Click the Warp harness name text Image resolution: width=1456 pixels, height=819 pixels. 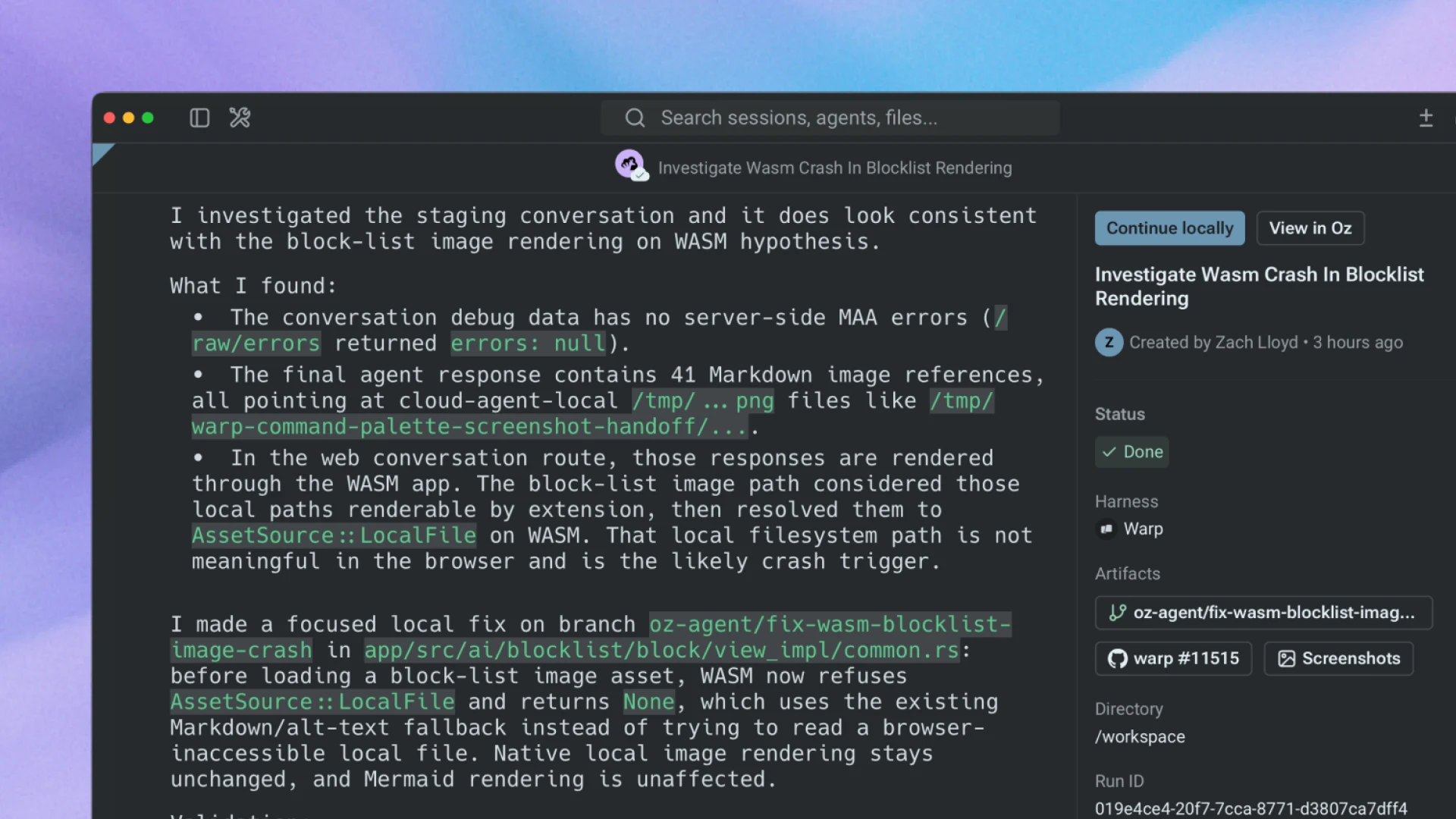click(1143, 529)
